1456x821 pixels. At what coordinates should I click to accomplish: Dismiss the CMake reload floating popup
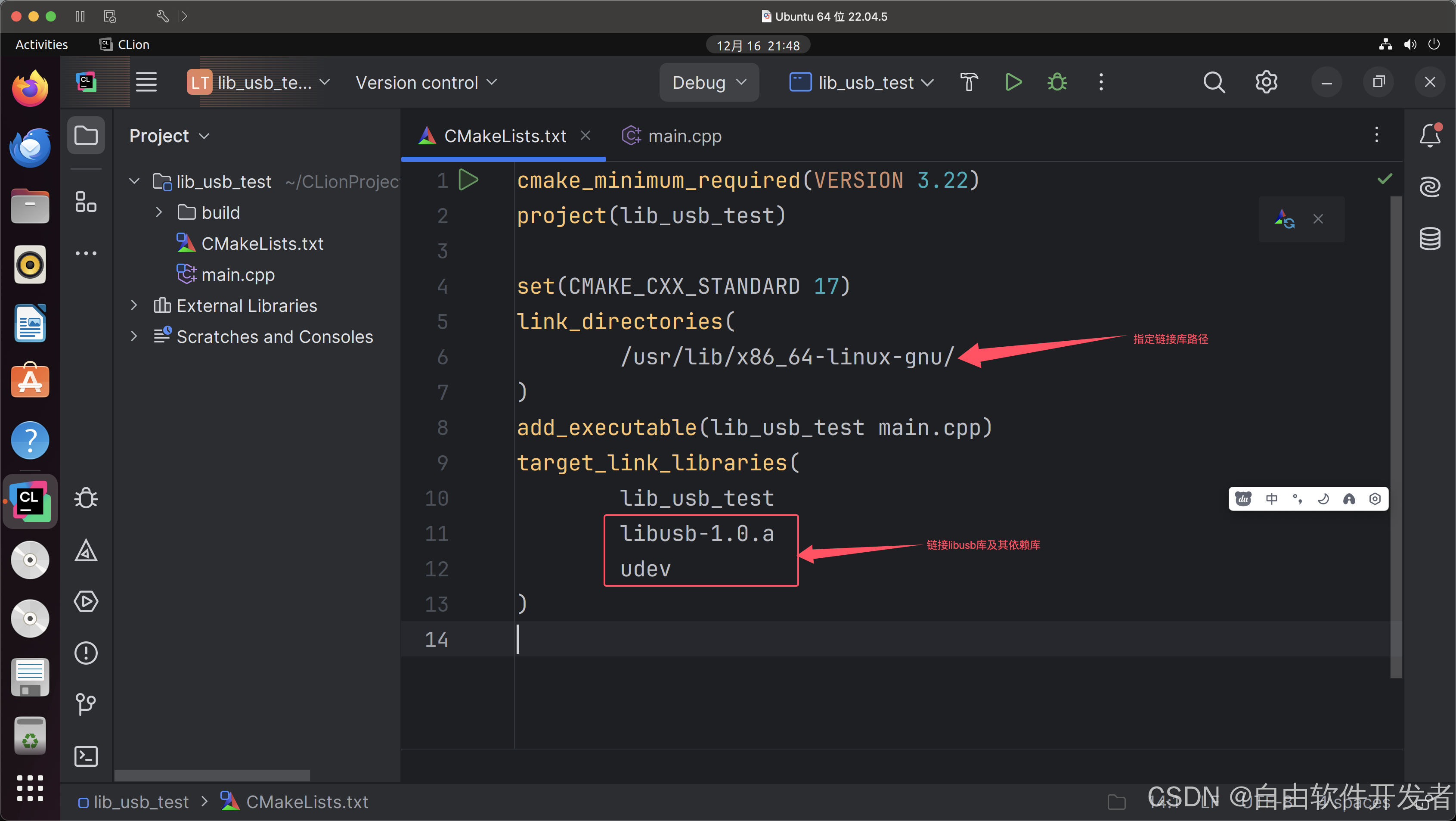[1318, 219]
